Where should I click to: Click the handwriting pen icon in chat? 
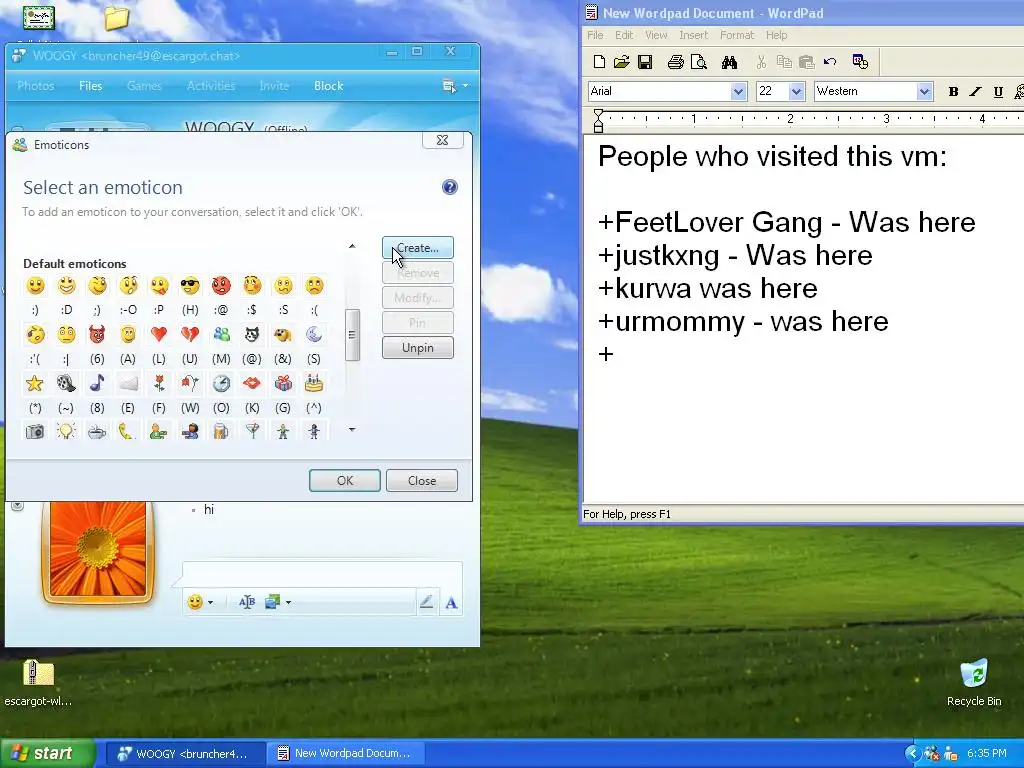(x=426, y=602)
